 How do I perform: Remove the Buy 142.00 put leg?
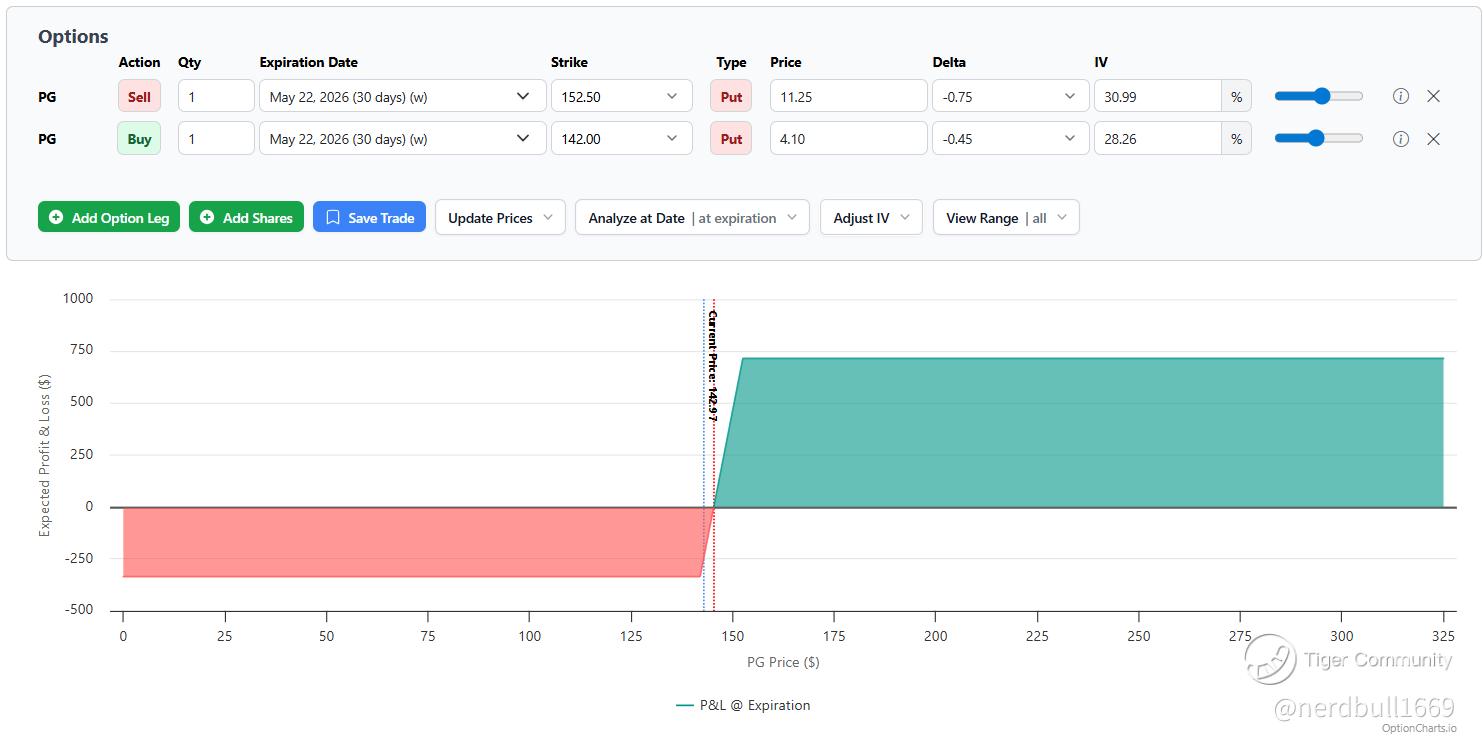coord(1433,139)
